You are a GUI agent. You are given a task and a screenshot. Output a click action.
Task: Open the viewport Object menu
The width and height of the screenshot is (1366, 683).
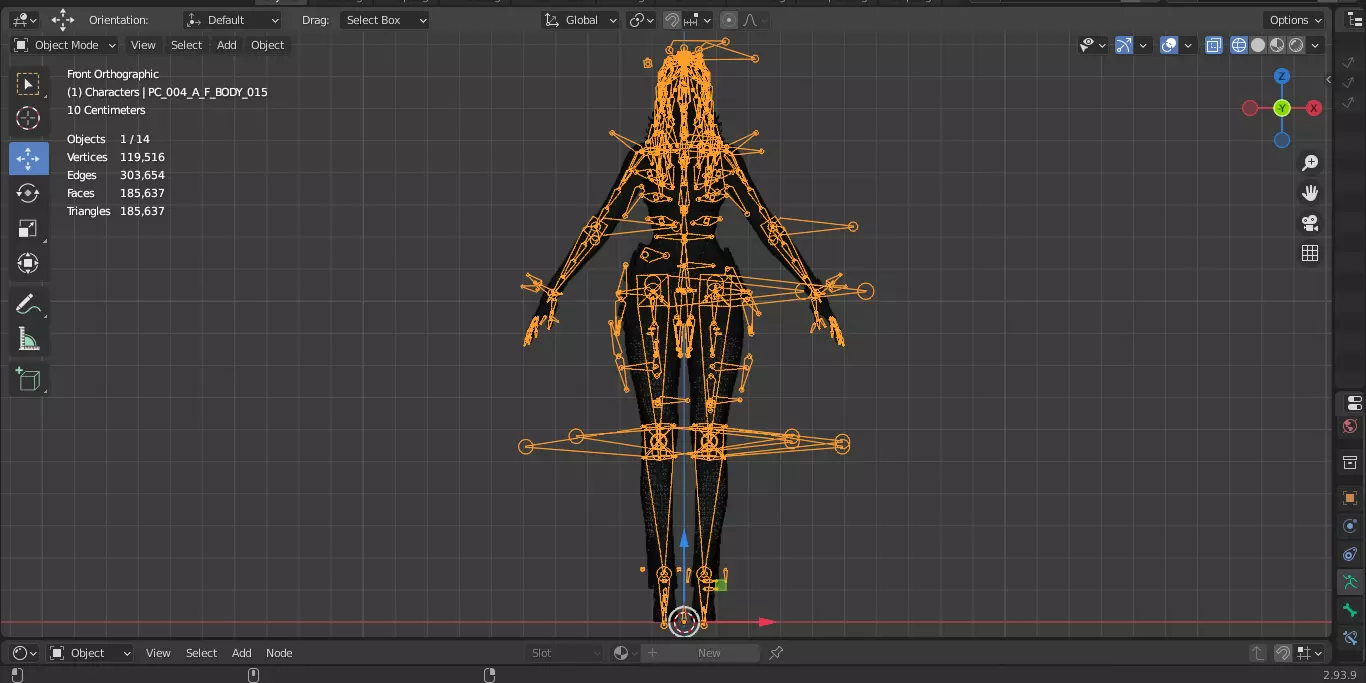(267, 45)
